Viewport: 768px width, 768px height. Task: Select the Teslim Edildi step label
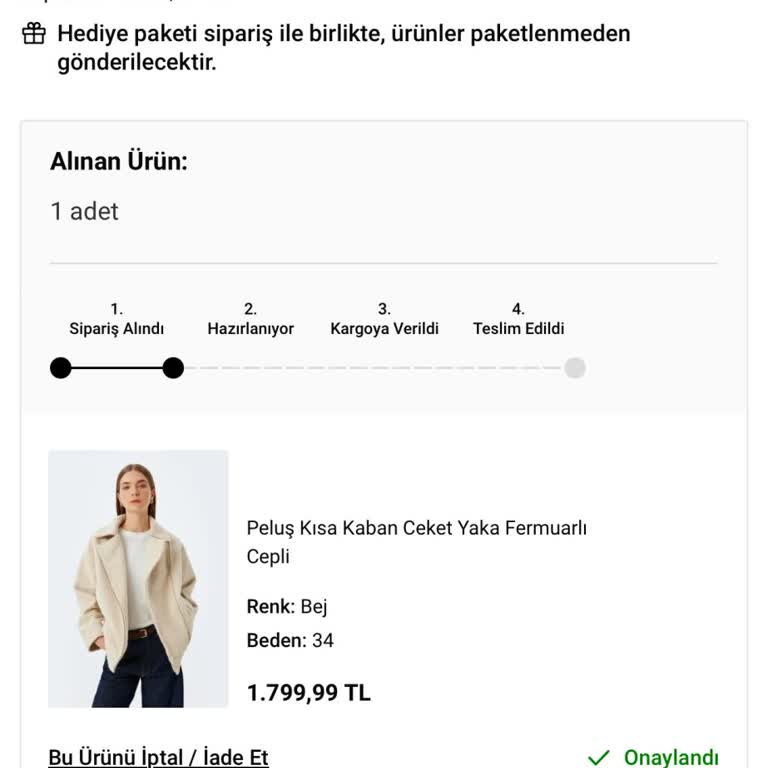pos(518,328)
